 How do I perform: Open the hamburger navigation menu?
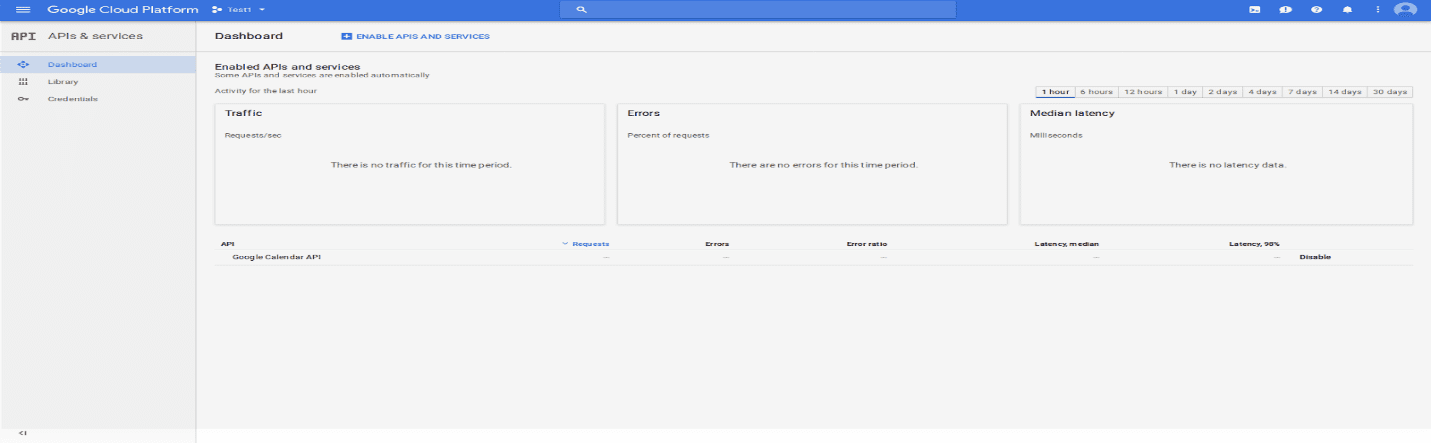pyautogui.click(x=23, y=9)
